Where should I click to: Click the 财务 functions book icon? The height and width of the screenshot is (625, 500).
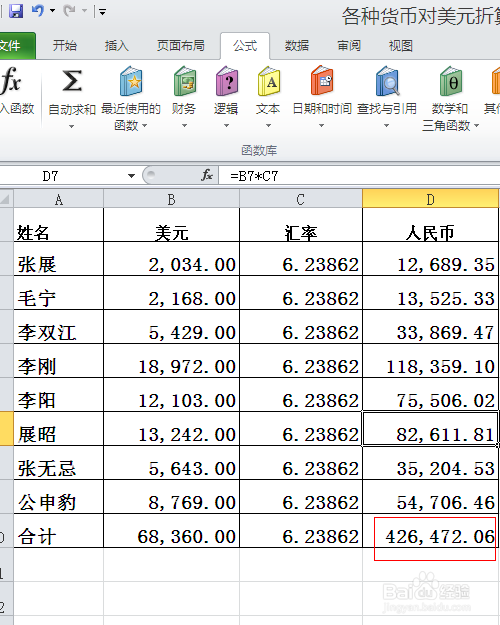185,81
